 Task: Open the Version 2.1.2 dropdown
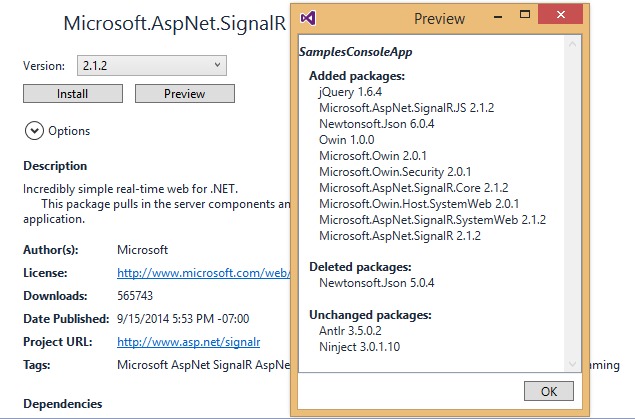[151, 65]
